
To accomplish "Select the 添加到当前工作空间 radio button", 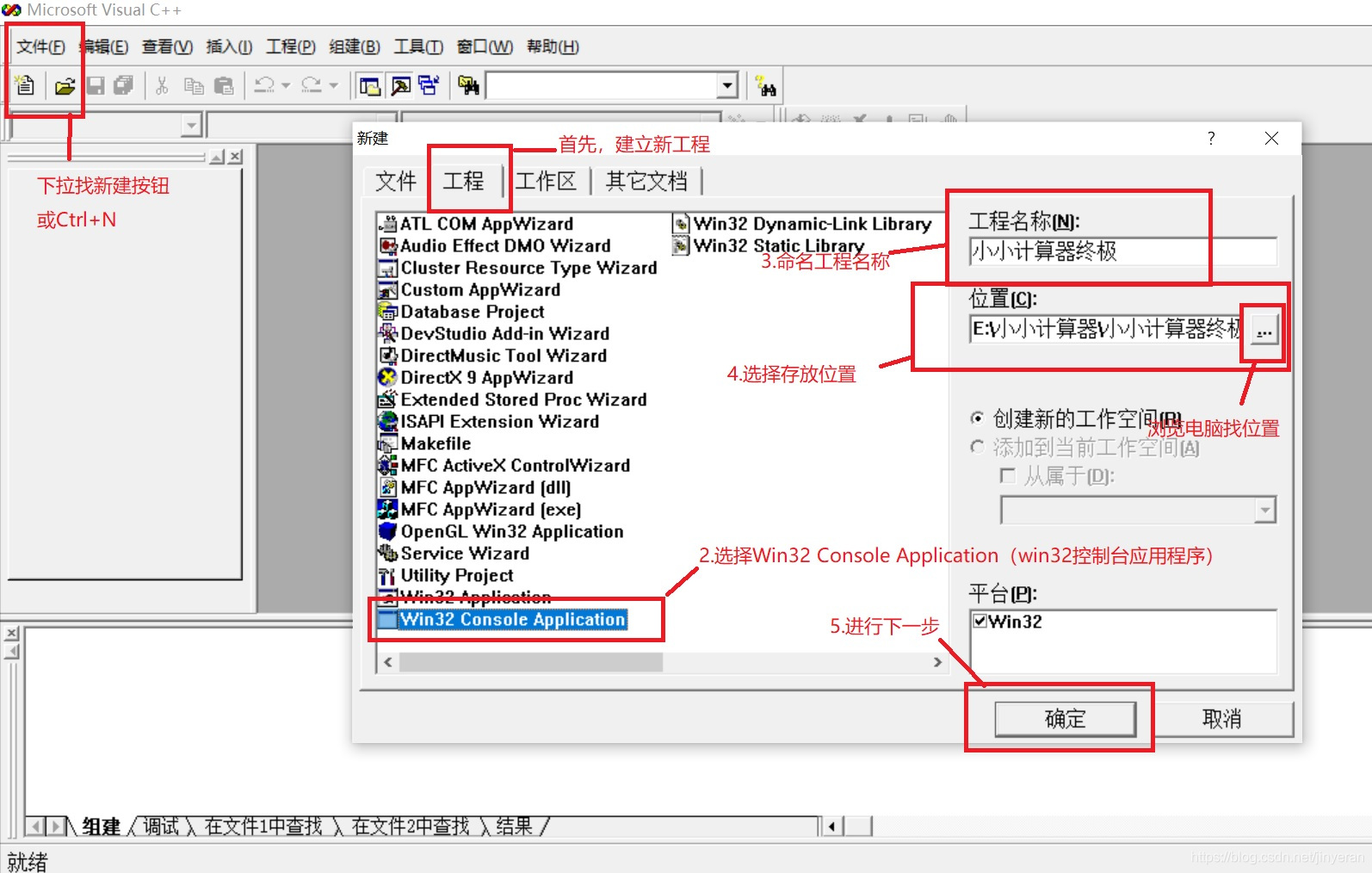I will (977, 447).
